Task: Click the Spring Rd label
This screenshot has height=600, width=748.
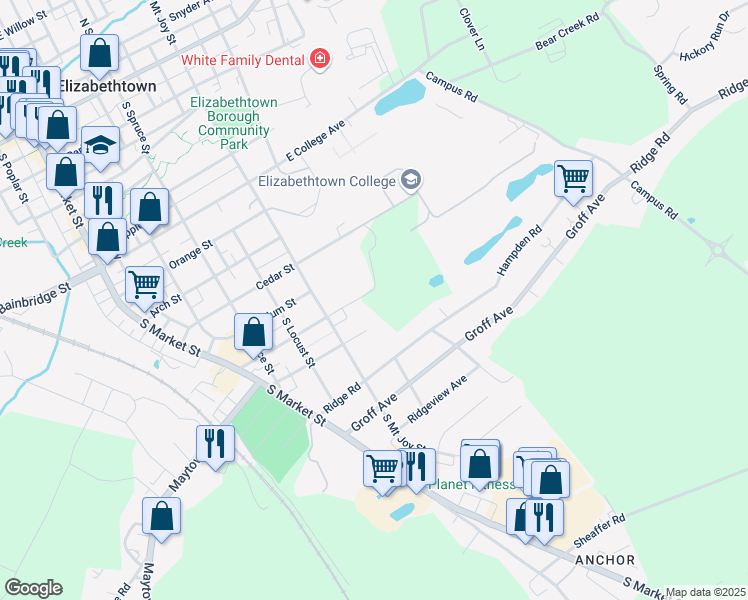Action: tap(670, 84)
